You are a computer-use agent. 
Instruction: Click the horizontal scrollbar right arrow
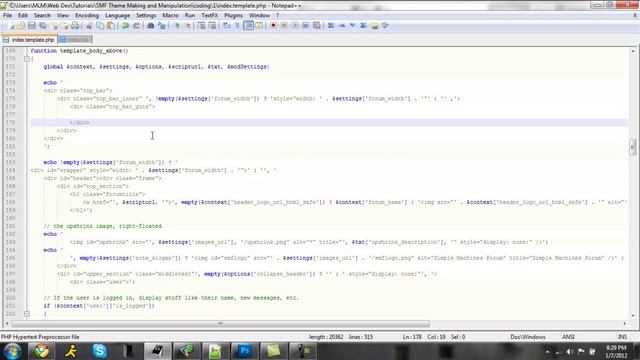pyautogui.click(x=625, y=324)
